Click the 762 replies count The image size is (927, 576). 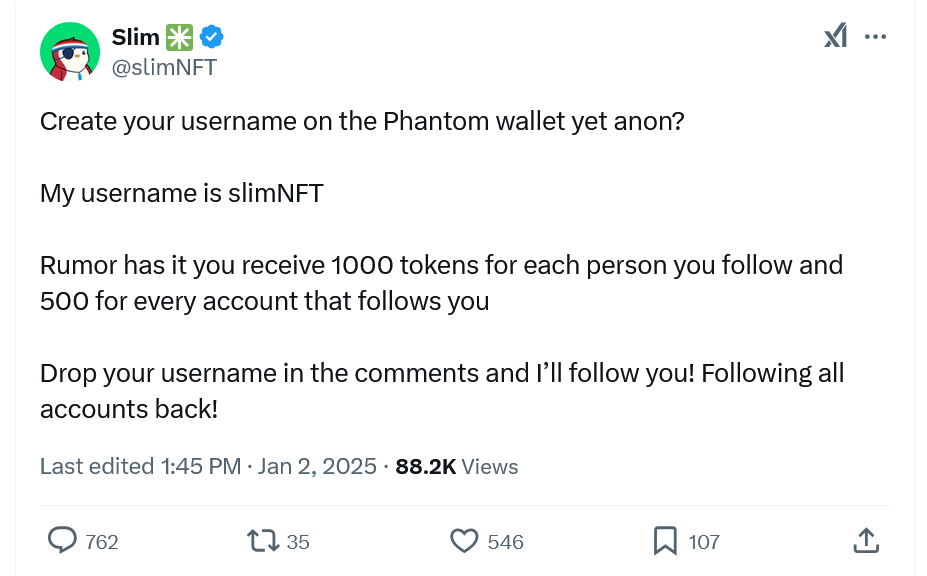tap(102, 542)
